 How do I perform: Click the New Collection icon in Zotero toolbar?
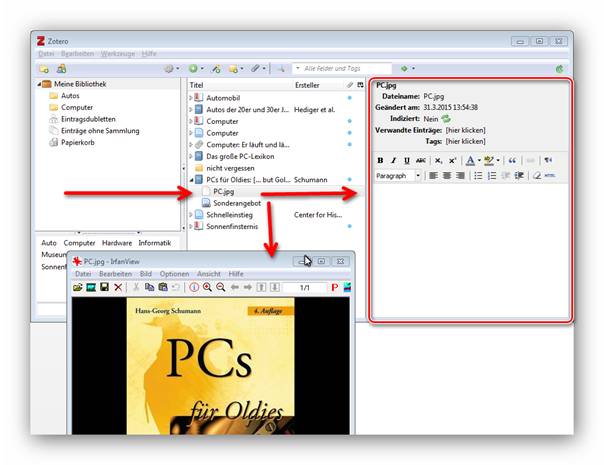tap(44, 69)
